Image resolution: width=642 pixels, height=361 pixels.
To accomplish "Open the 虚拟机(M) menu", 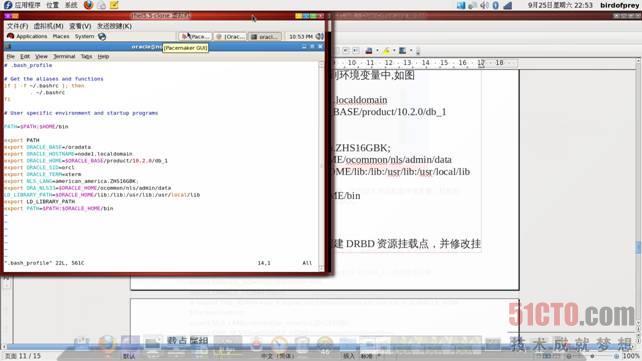I will pyautogui.click(x=48, y=26).
